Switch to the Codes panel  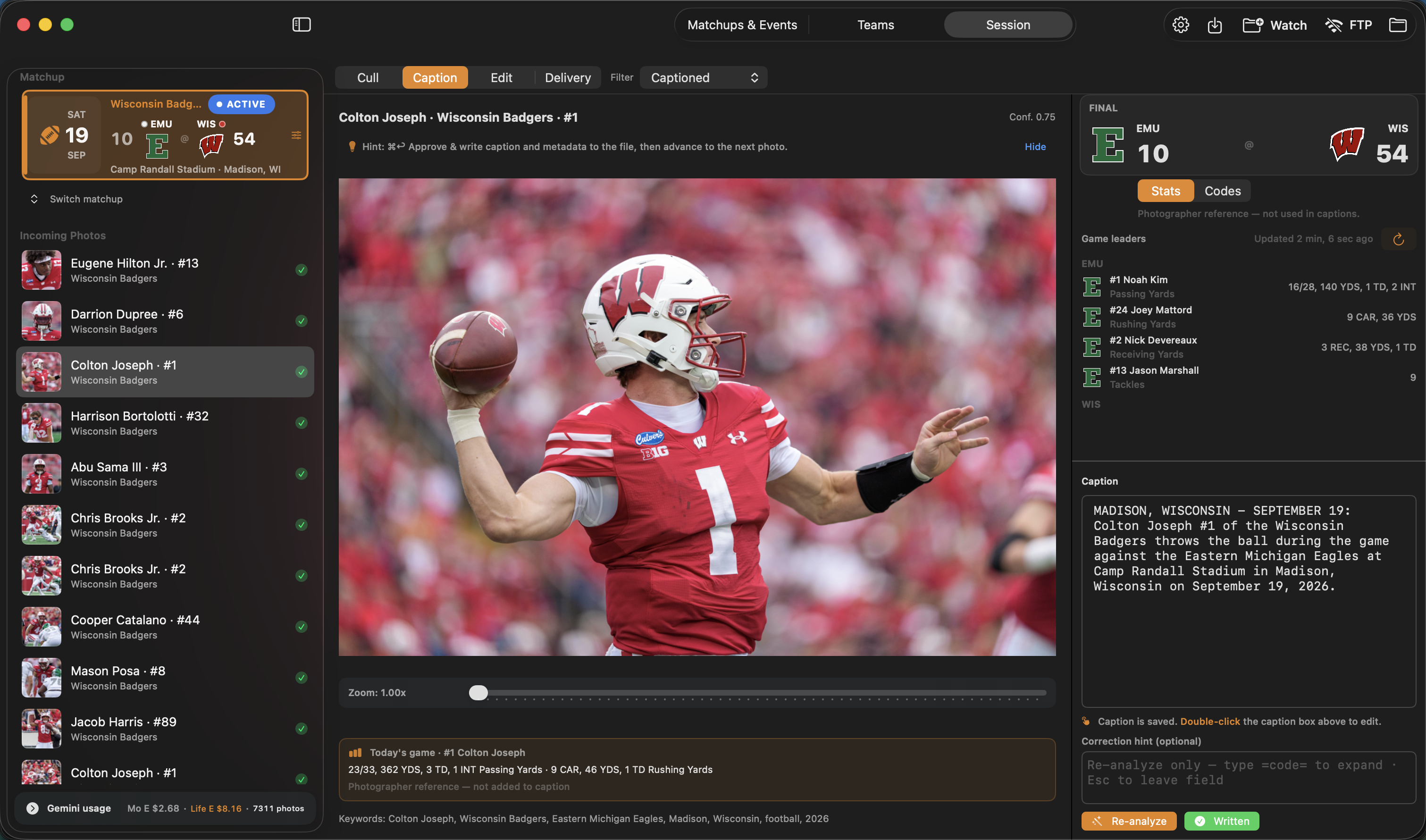coord(1222,191)
